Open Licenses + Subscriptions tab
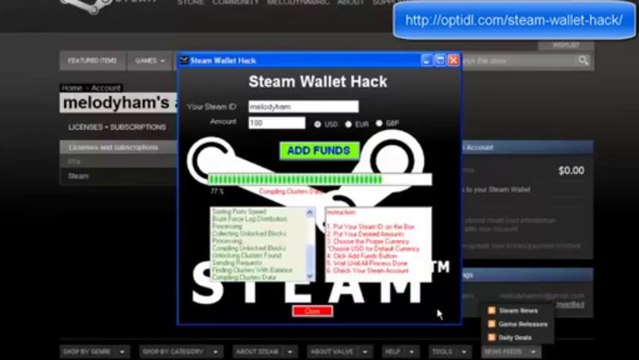This screenshot has width=639, height=360. (117, 127)
